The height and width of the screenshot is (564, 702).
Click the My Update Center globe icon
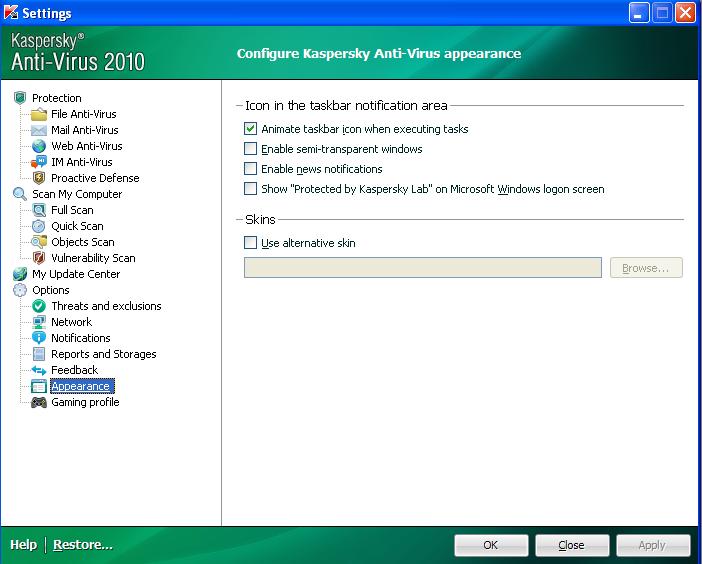click(20, 274)
